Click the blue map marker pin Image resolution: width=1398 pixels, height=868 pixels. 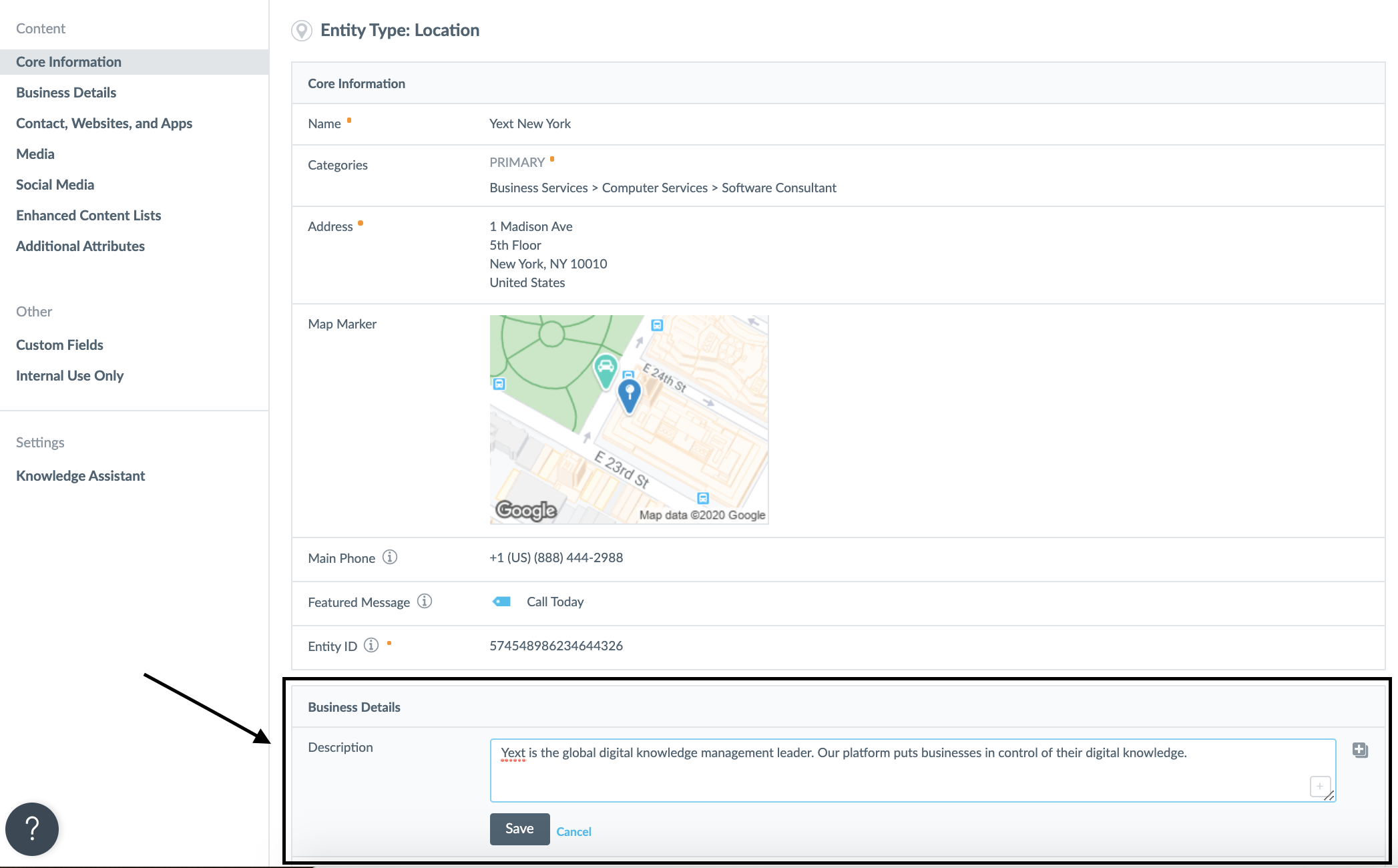629,395
